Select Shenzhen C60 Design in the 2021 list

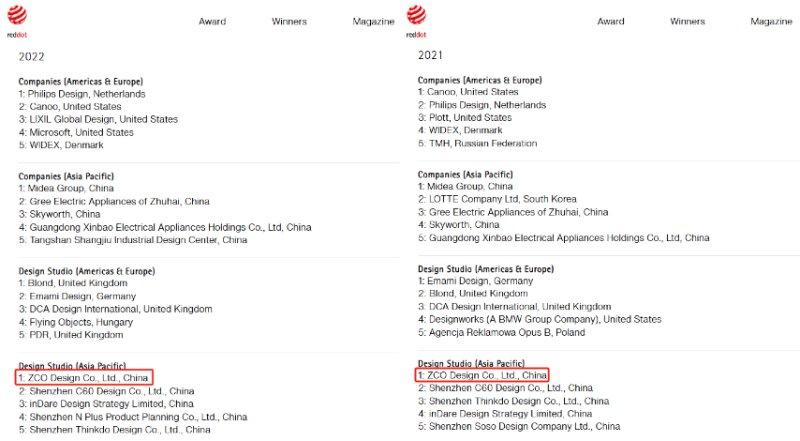pyautogui.click(x=506, y=388)
